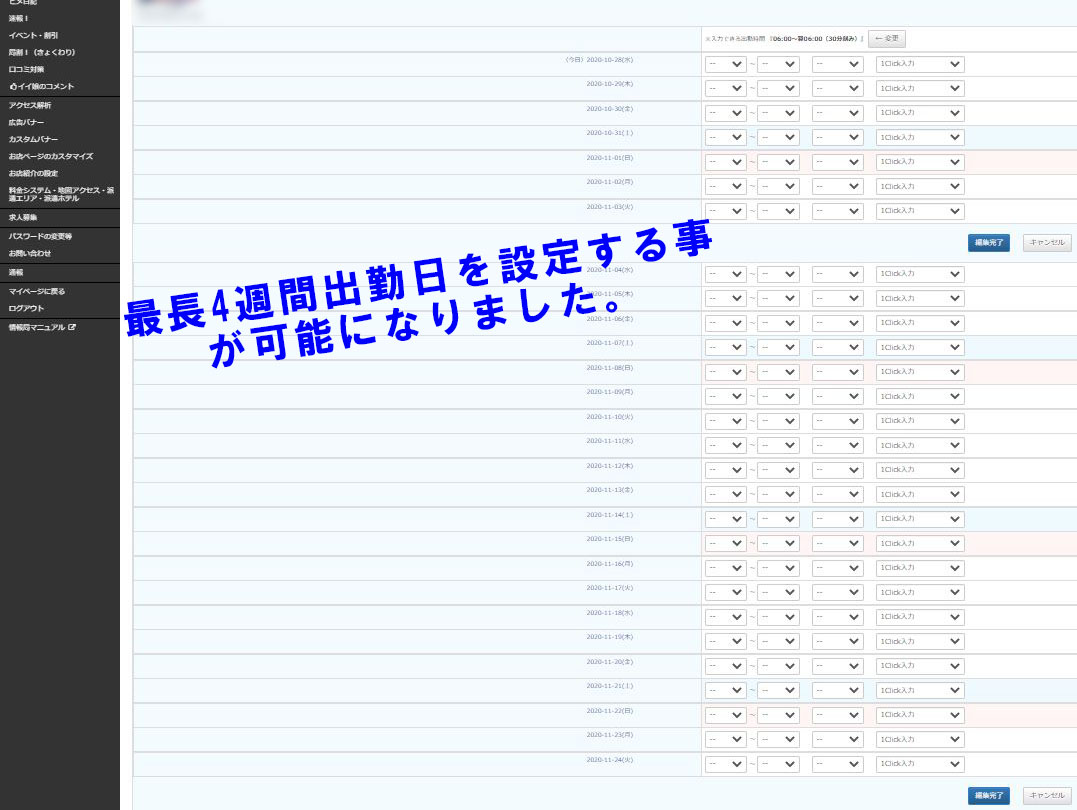Open the end-time dropdown for 2020-11-20
Viewport: 1077px width, 810px height.
pos(778,666)
